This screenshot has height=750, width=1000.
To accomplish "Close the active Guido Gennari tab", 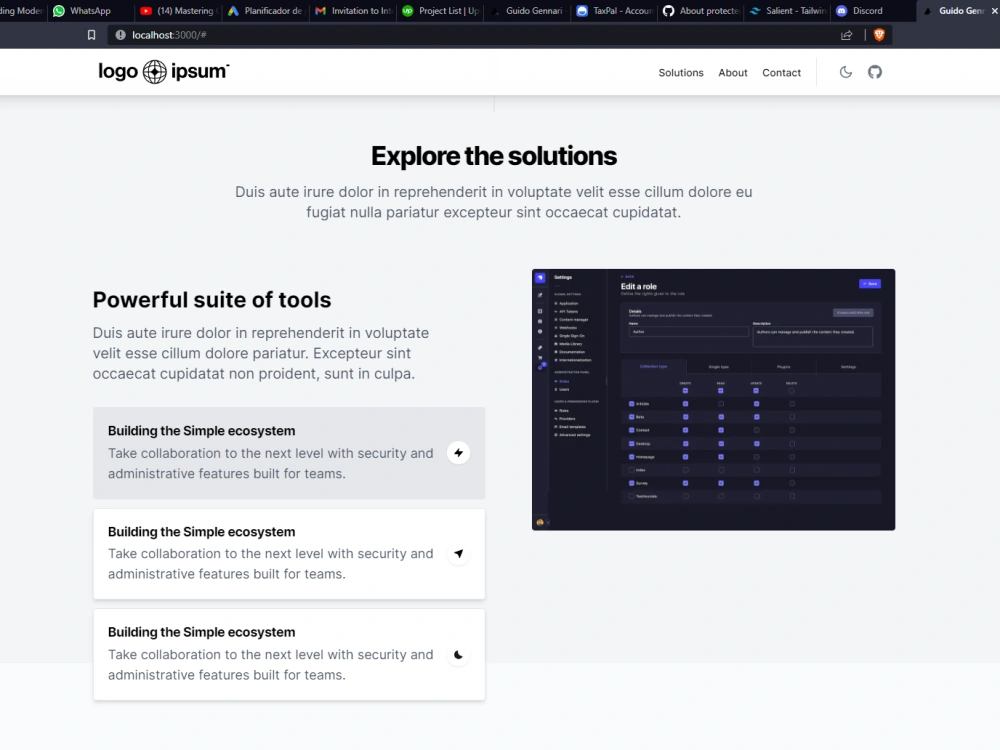I will (x=994, y=11).
